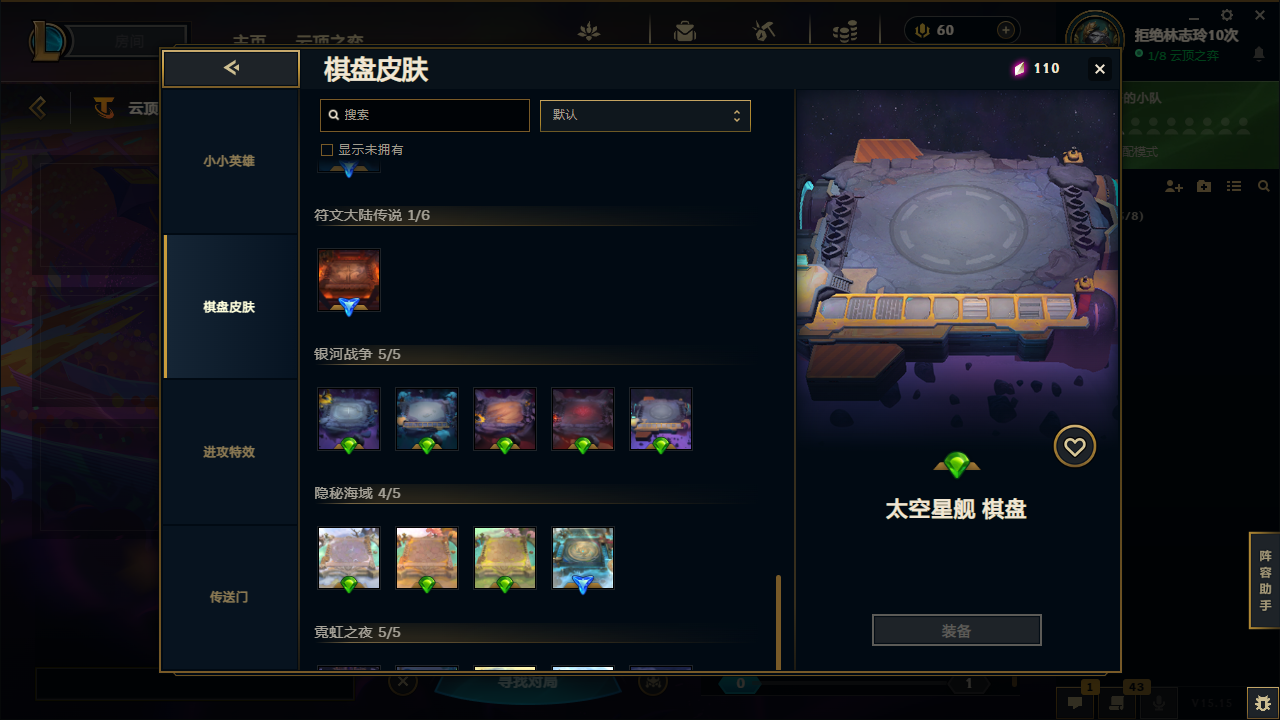1280x720 pixels.
Task: Click the 装备 equip button
Action: click(x=957, y=631)
